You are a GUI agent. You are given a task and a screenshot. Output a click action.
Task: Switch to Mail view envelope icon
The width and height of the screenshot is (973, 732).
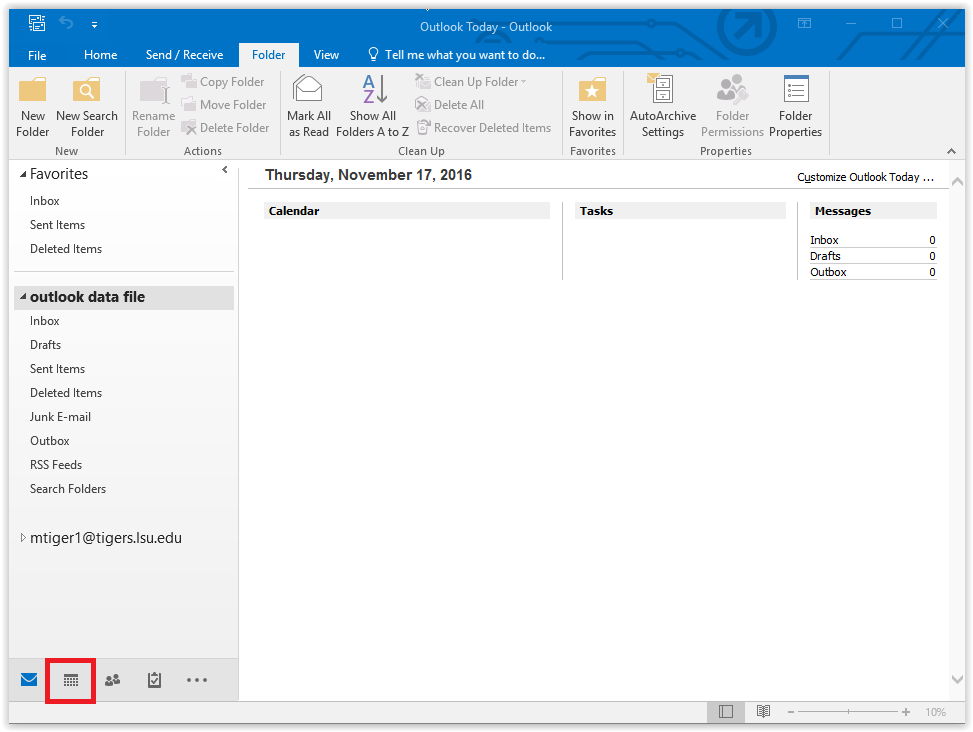point(29,680)
